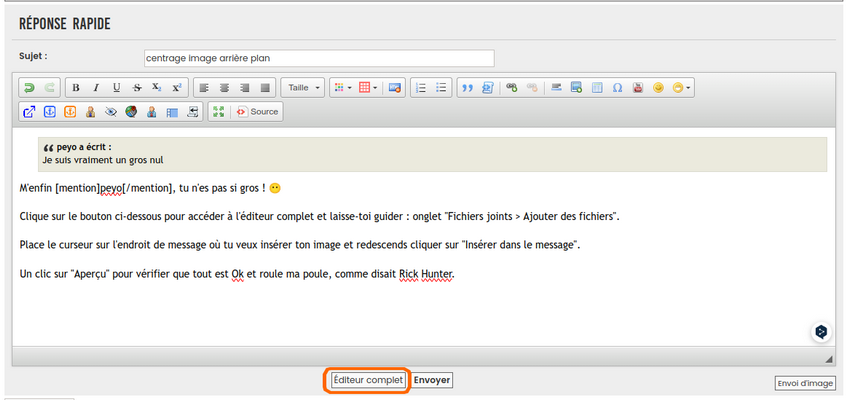
Task: Toggle italic text formatting
Action: (x=96, y=88)
